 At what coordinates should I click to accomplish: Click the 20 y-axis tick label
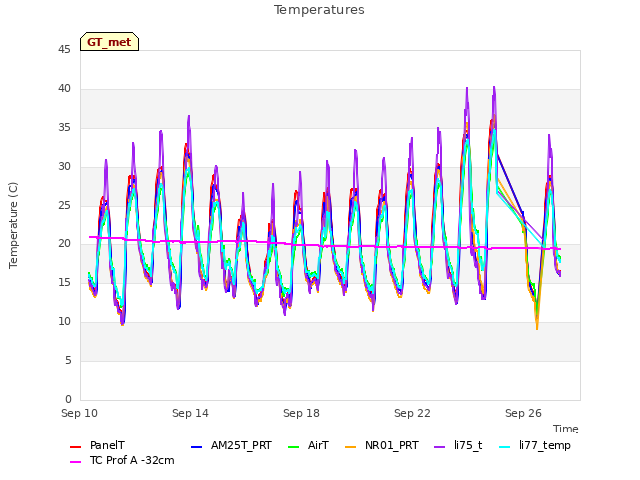64,244
